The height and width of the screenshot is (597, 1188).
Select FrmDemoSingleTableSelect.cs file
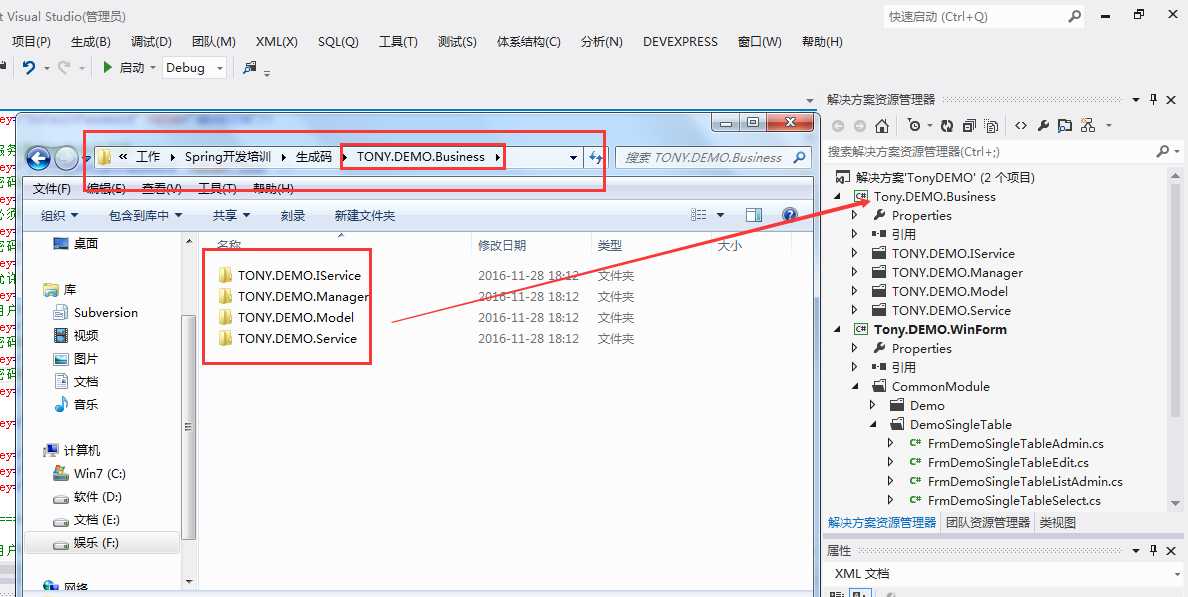1014,500
